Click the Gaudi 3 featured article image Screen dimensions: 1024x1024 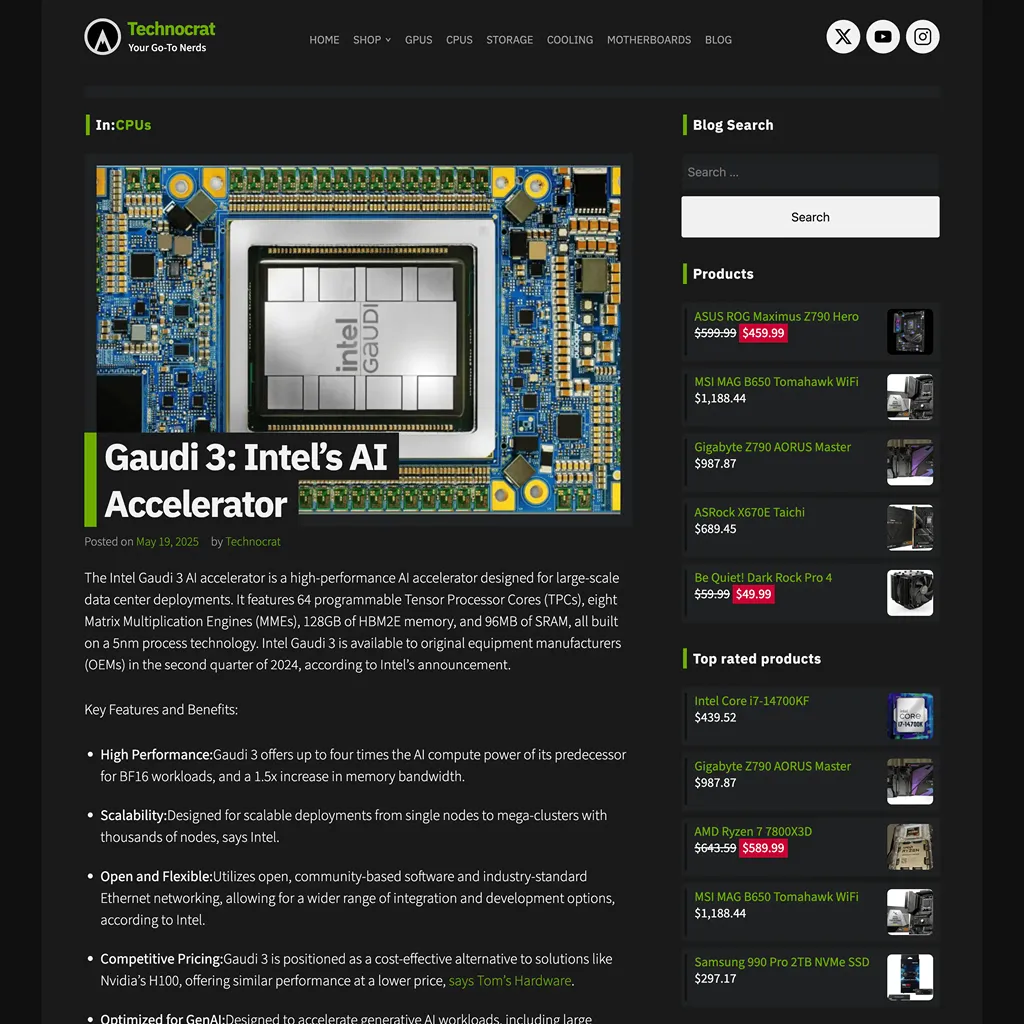tap(358, 300)
